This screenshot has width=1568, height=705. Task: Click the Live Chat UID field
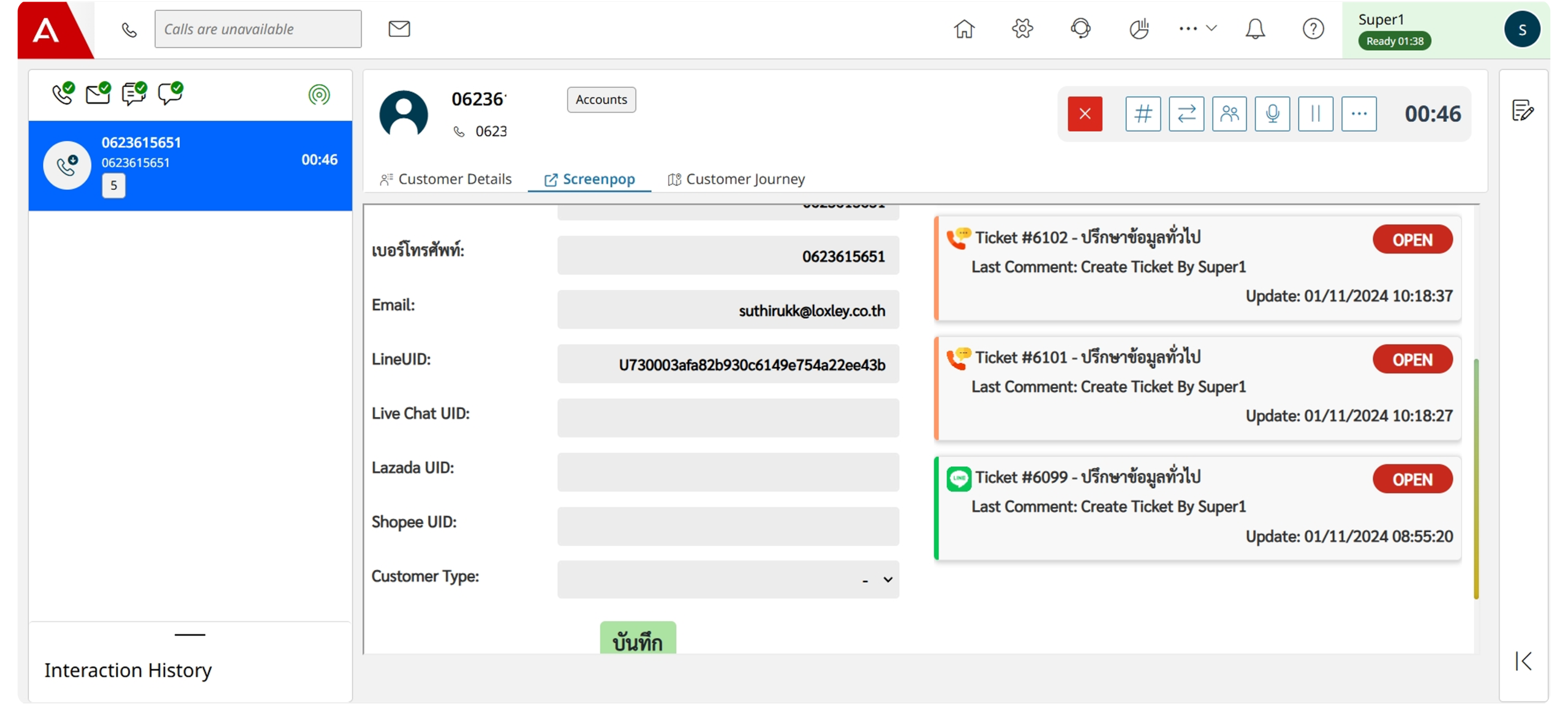point(728,418)
